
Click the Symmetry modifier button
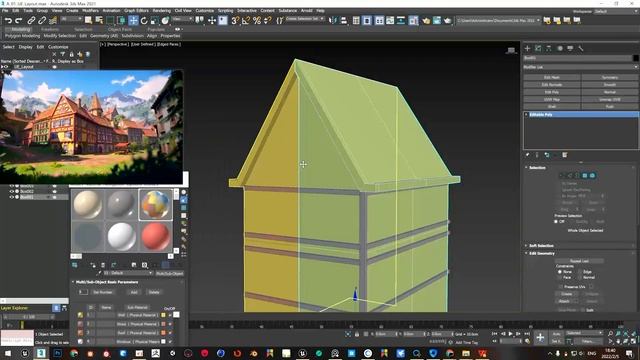pos(610,77)
